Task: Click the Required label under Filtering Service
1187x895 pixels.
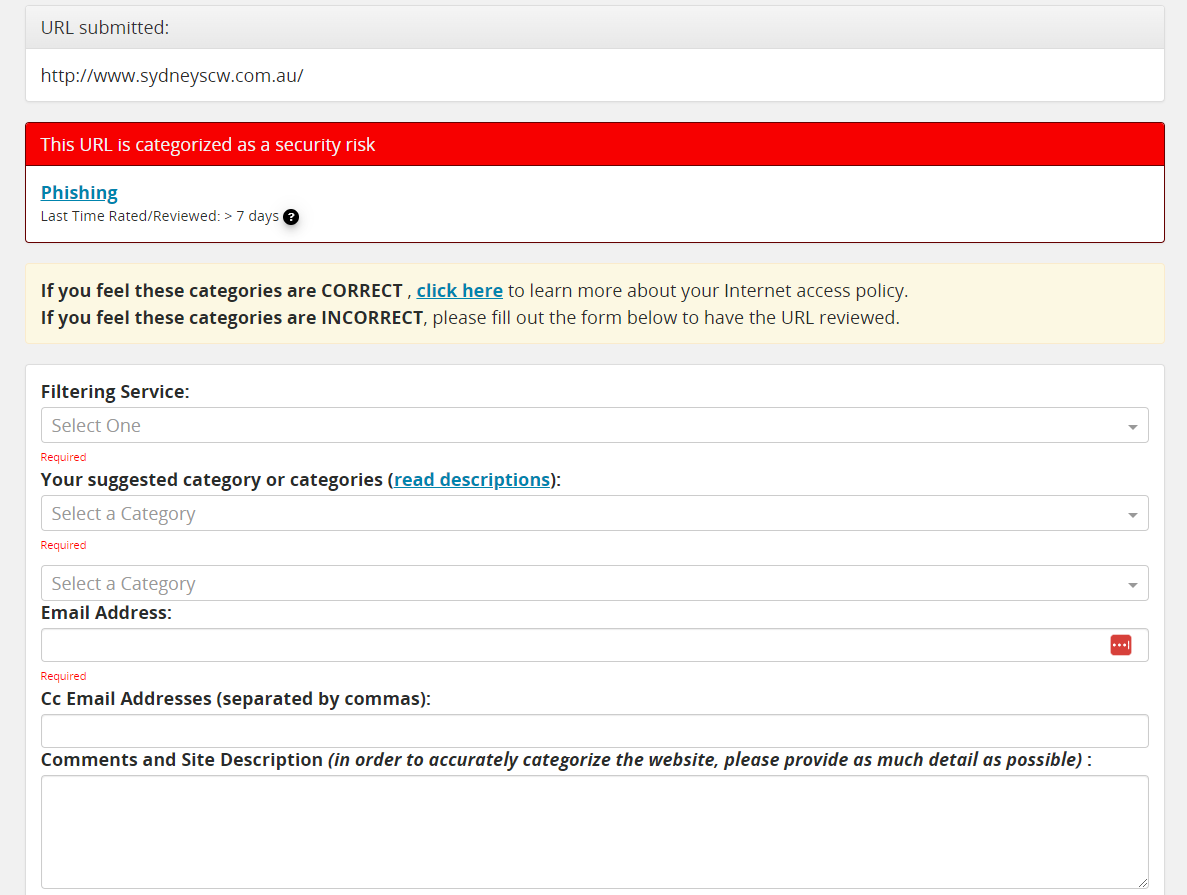Action: point(63,457)
